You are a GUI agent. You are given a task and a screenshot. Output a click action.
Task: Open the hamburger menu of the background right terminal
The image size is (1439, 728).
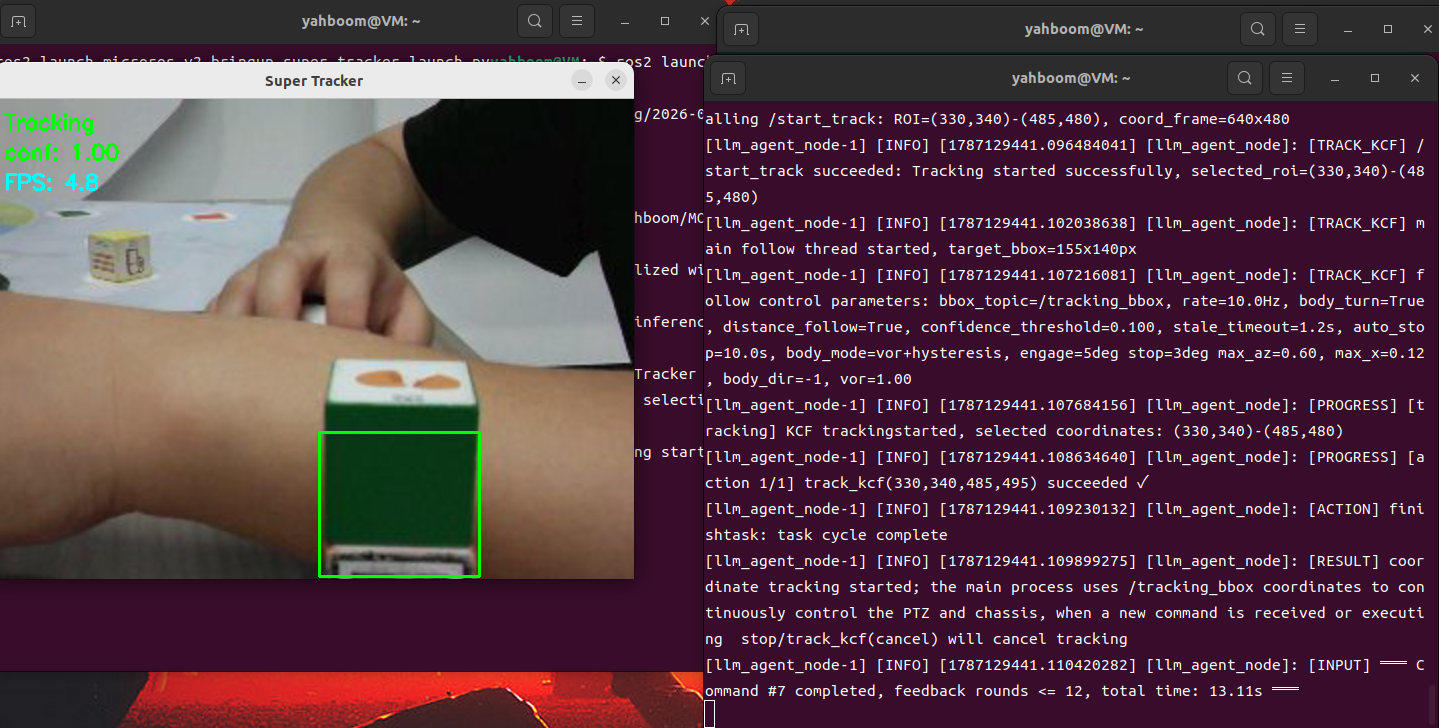[x=1298, y=29]
